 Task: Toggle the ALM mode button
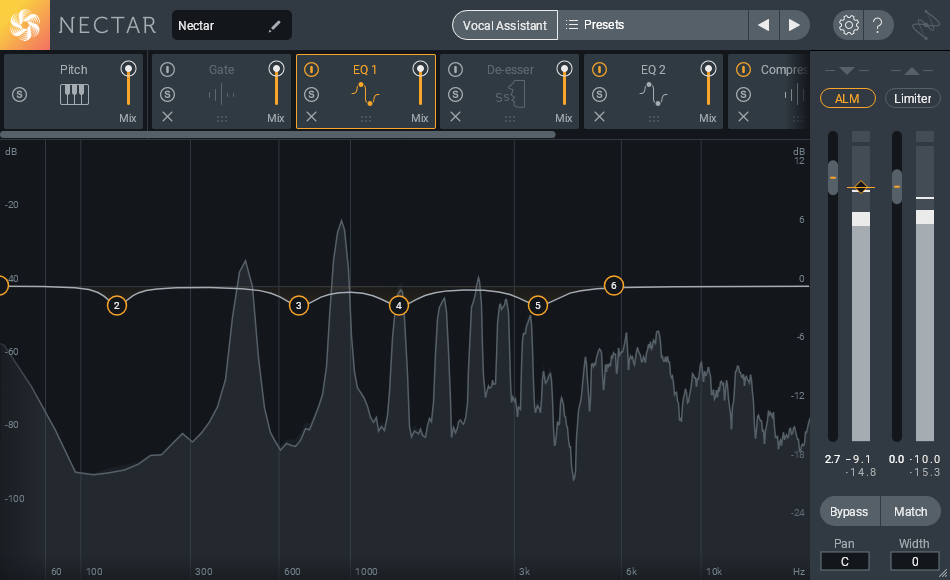[x=848, y=98]
